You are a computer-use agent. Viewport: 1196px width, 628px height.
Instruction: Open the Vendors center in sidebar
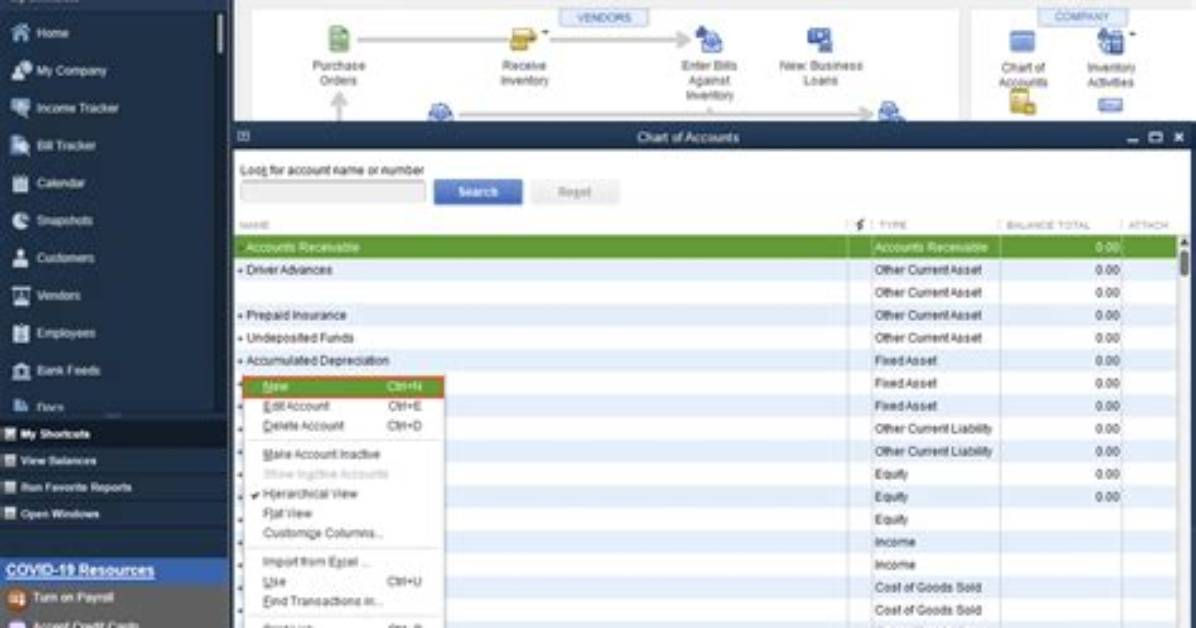click(x=46, y=295)
